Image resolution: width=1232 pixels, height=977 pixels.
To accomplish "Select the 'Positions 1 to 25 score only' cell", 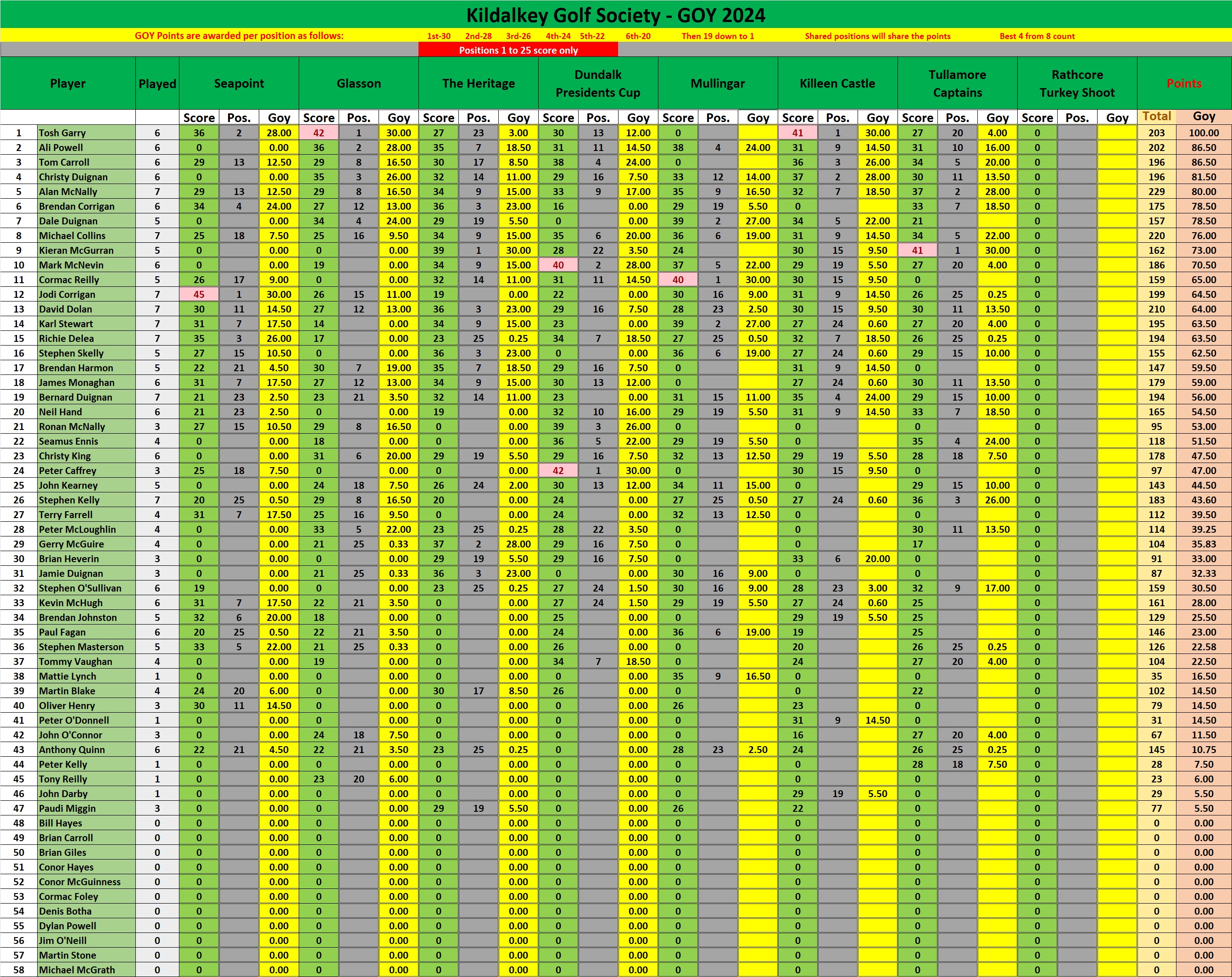I will 518,50.
